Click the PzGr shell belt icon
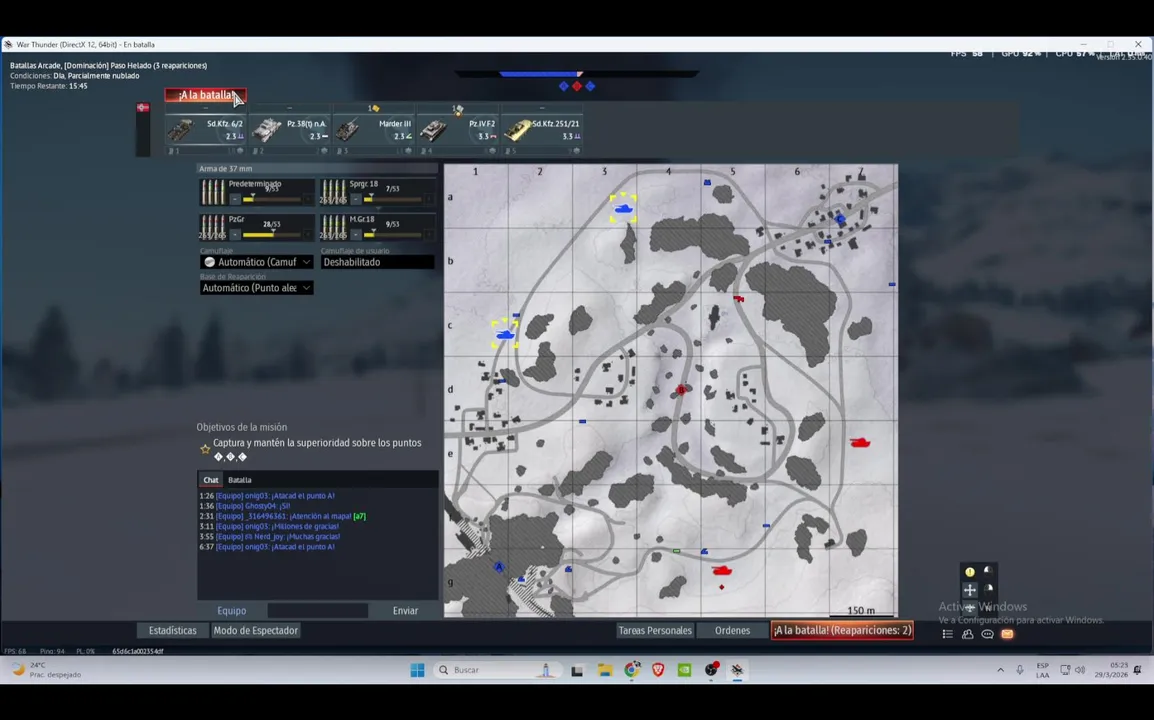The image size is (1154, 720). point(213,227)
